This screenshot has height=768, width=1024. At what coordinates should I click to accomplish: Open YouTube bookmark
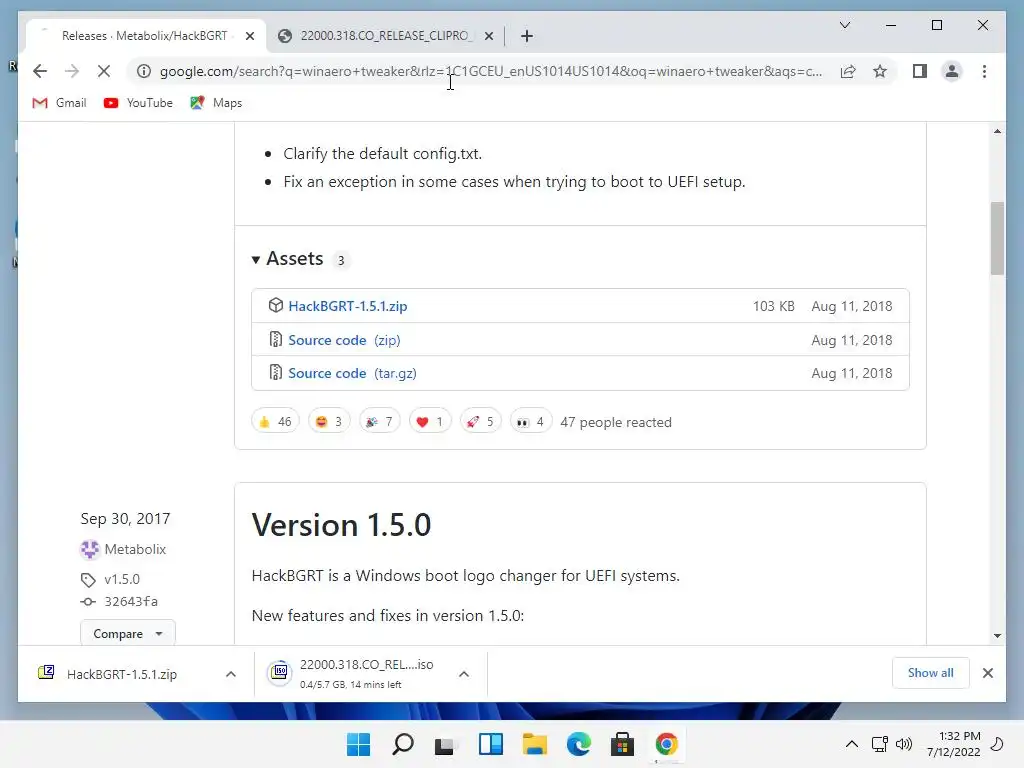tap(138, 103)
